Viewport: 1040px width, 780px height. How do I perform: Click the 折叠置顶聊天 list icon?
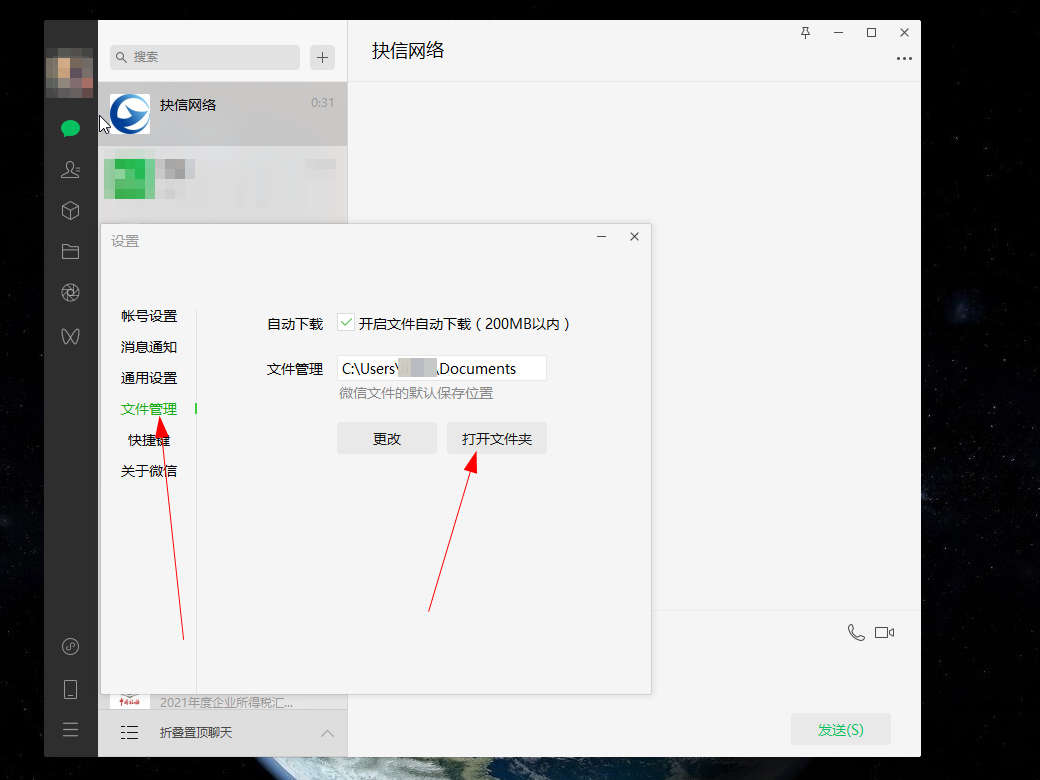(129, 732)
